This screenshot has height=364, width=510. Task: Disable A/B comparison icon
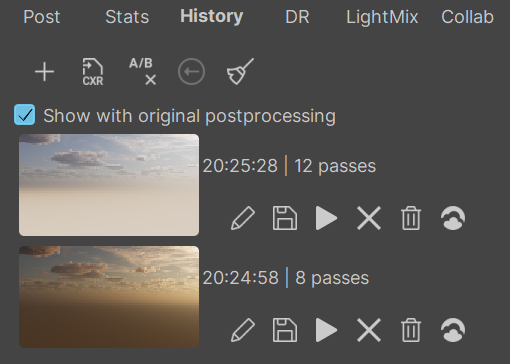(x=143, y=71)
